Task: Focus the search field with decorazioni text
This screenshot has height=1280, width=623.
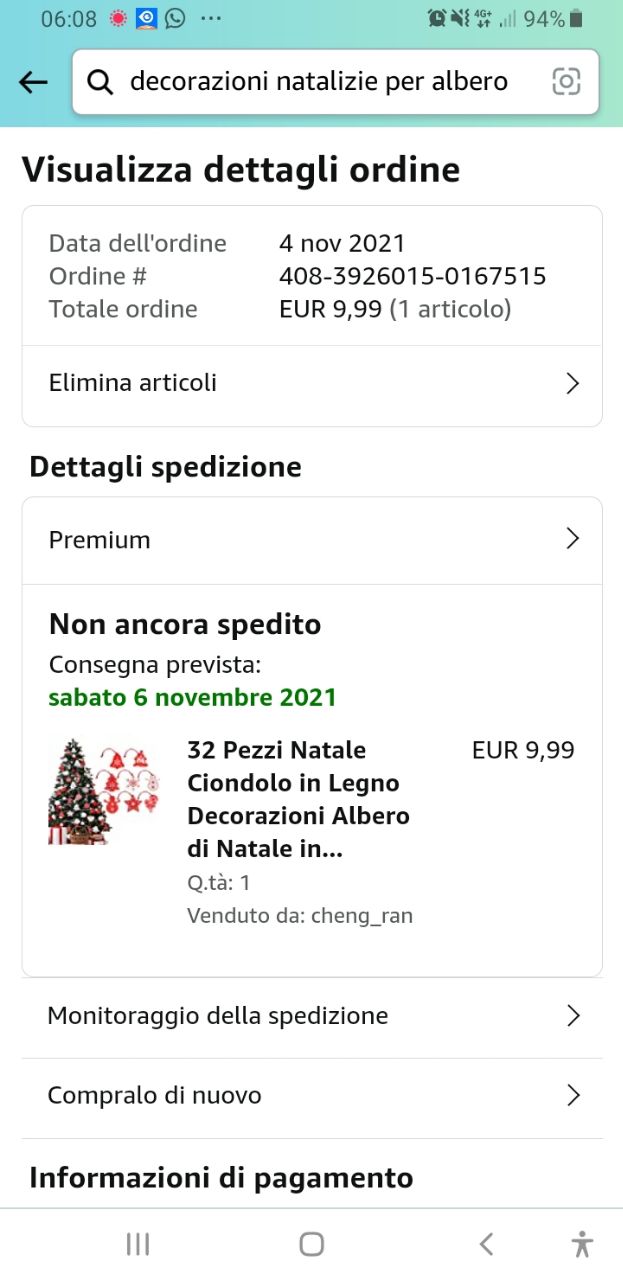Action: 319,82
